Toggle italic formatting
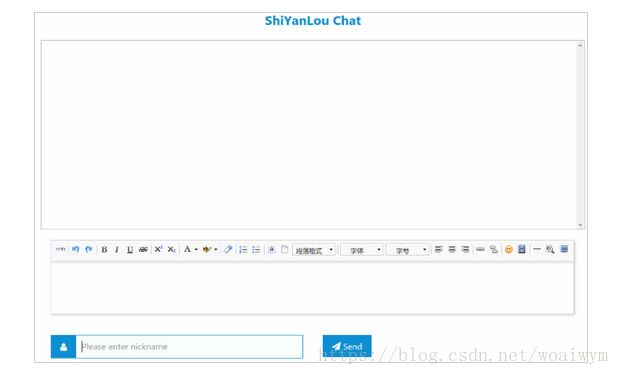This screenshot has width=619, height=375. [116, 249]
